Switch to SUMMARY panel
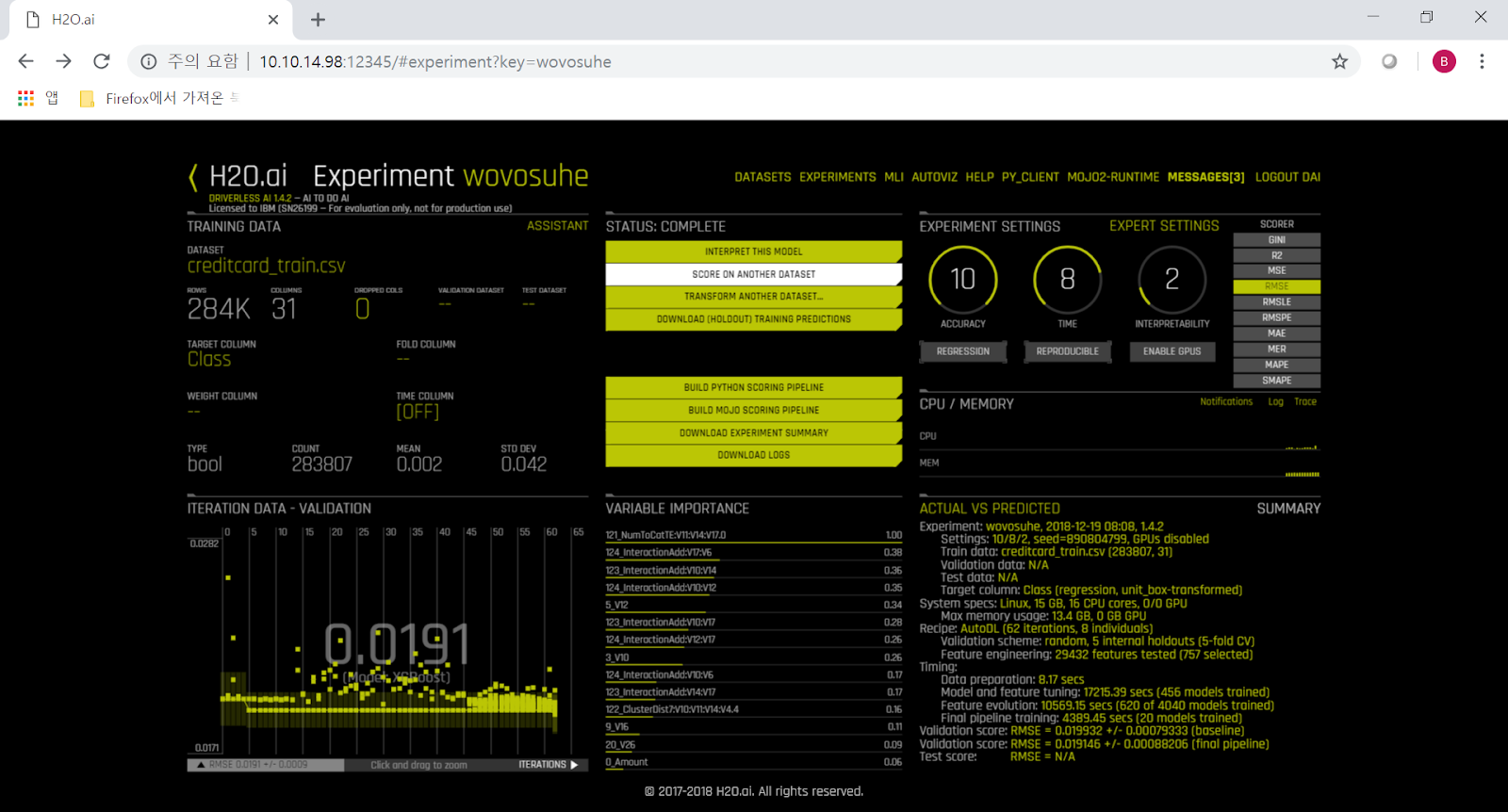The height and width of the screenshot is (812, 1508). (x=1288, y=509)
